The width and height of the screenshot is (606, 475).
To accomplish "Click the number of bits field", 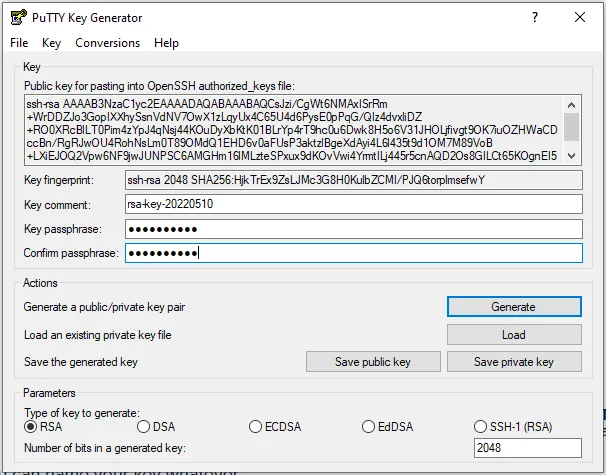I will [x=528, y=448].
